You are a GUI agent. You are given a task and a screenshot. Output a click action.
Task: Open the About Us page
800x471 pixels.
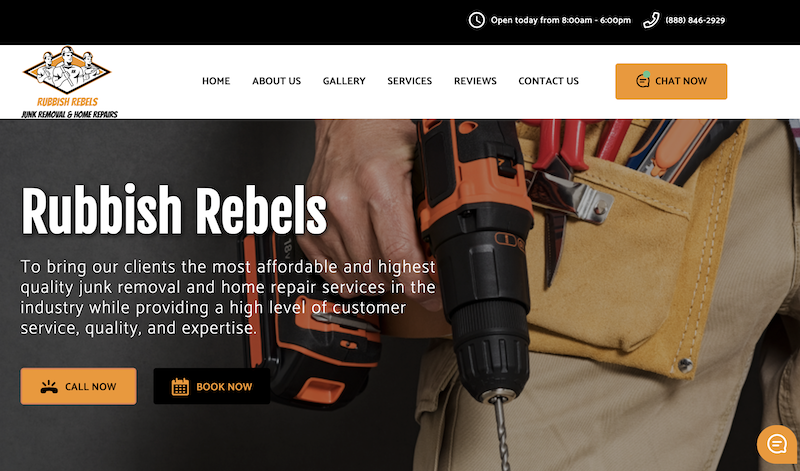[x=277, y=81]
